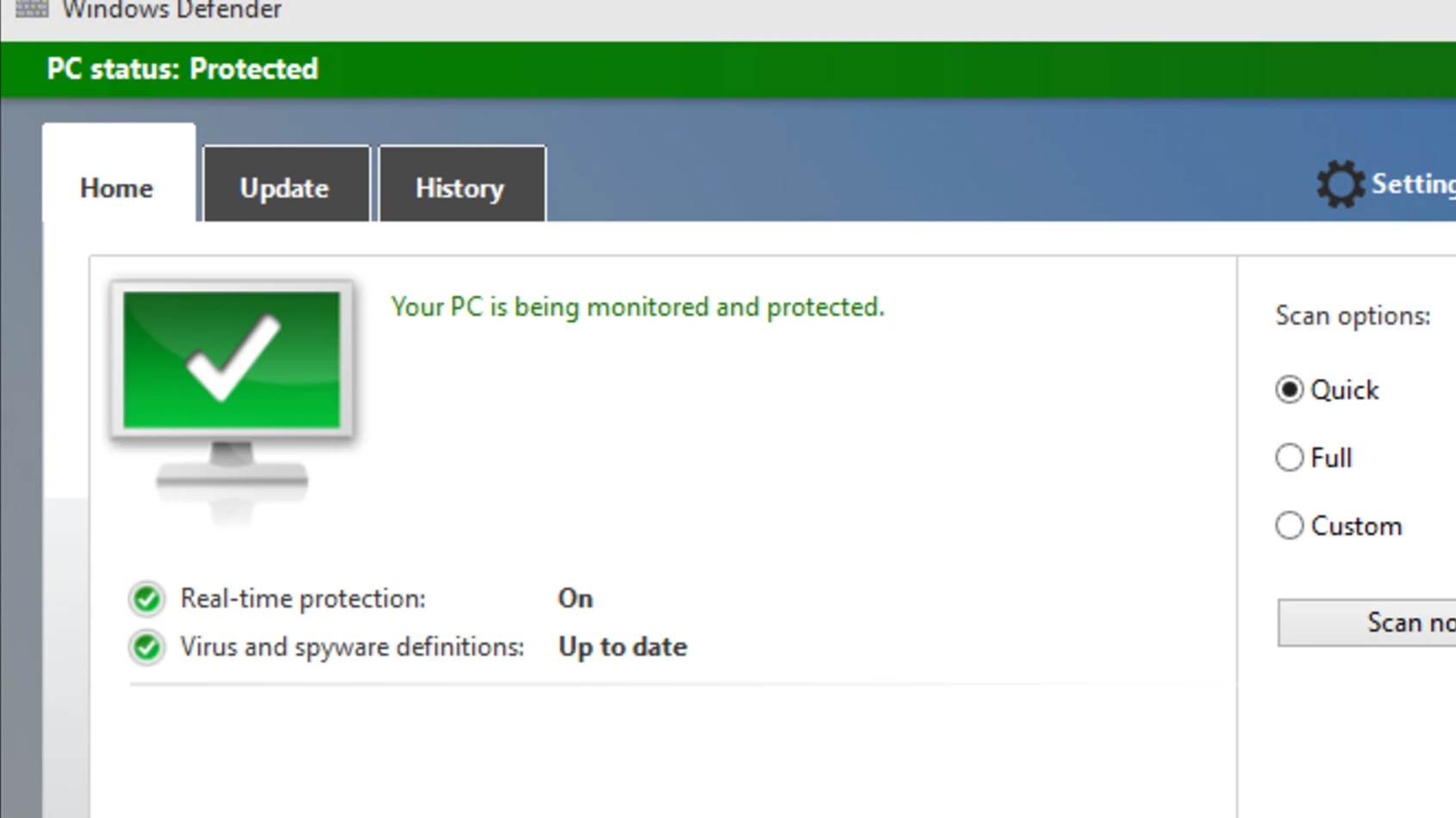
Task: Switch to the Update tab
Action: pos(286,184)
